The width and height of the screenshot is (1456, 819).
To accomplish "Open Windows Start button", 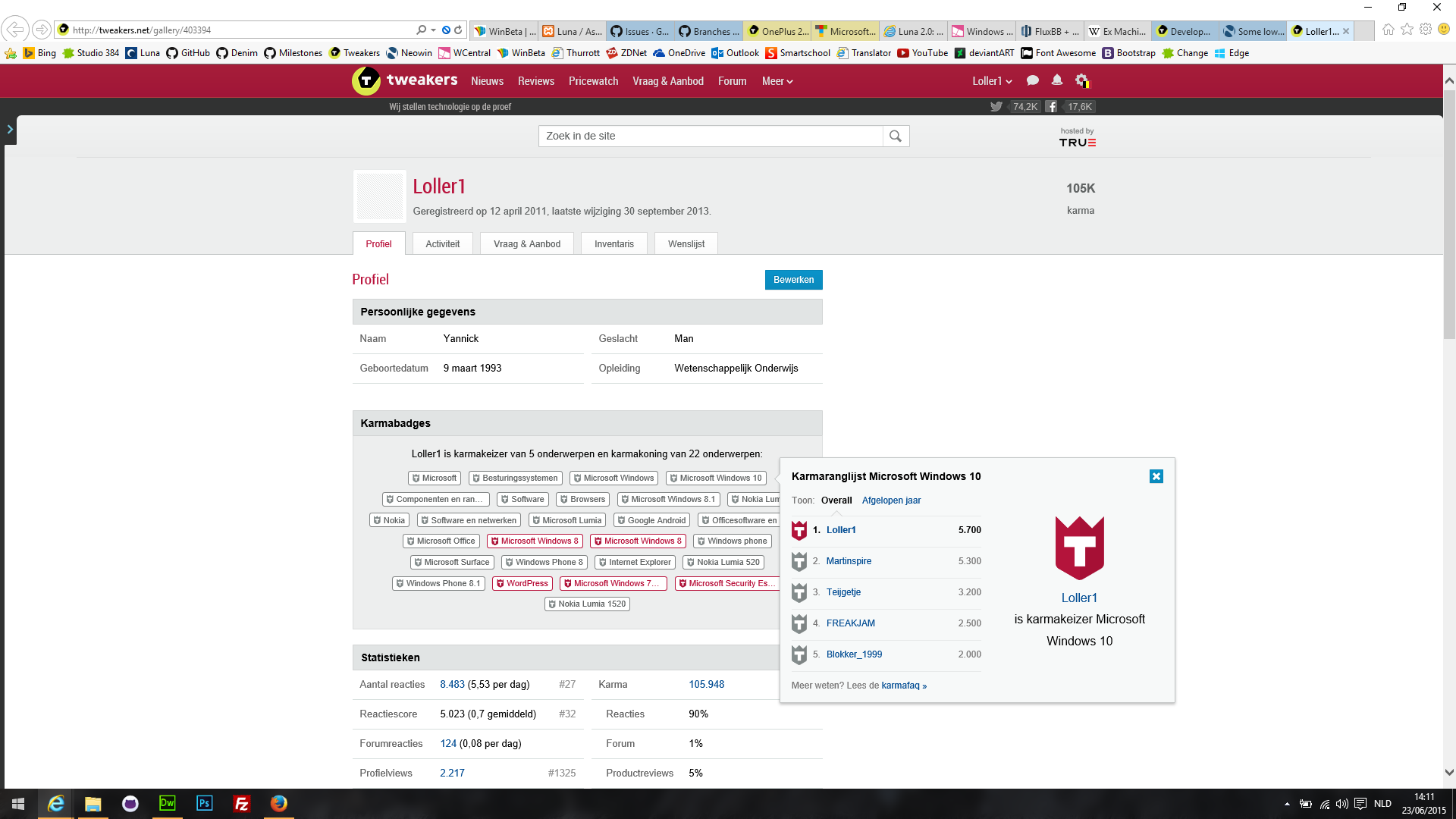I will point(18,804).
